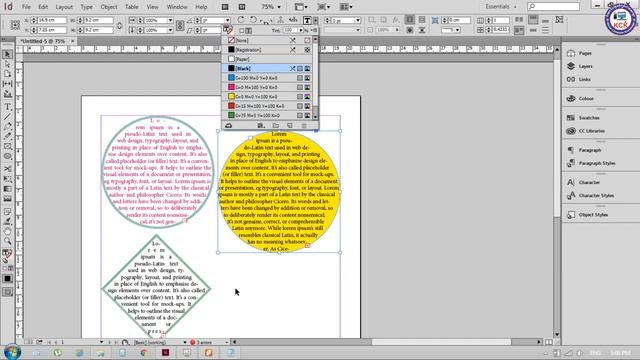This screenshot has width=640, height=360.
Task: Open the Layout menu
Action: [64, 7]
